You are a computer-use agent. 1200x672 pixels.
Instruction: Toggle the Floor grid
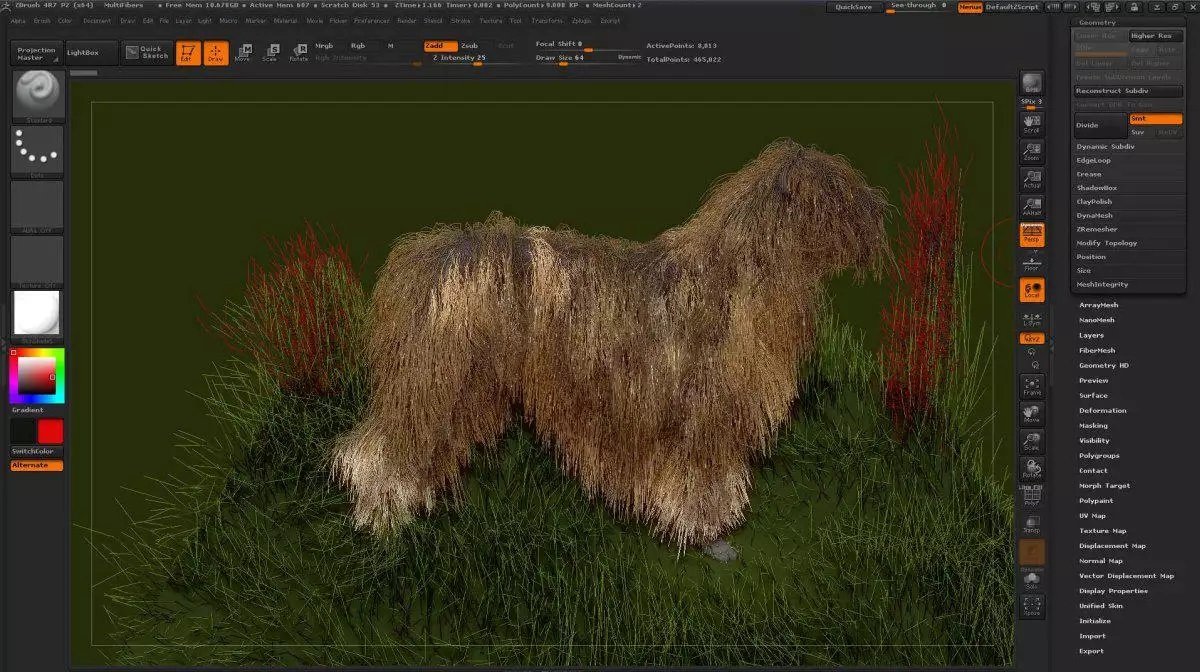click(1032, 263)
